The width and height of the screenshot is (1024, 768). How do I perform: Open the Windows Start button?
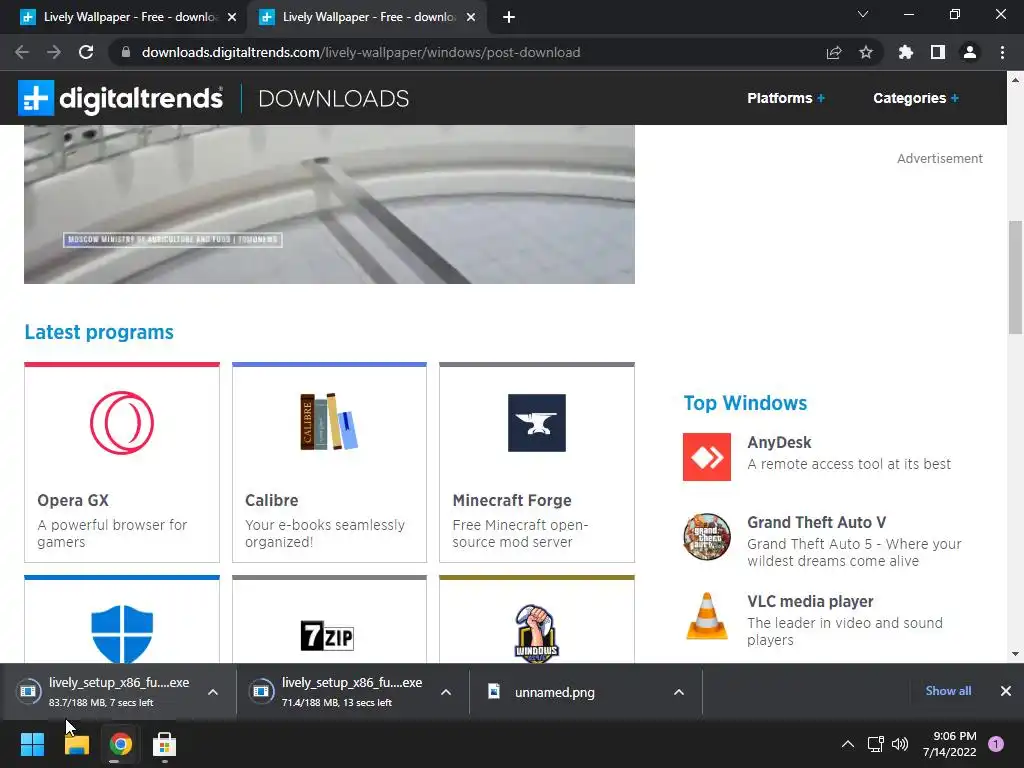coord(32,744)
